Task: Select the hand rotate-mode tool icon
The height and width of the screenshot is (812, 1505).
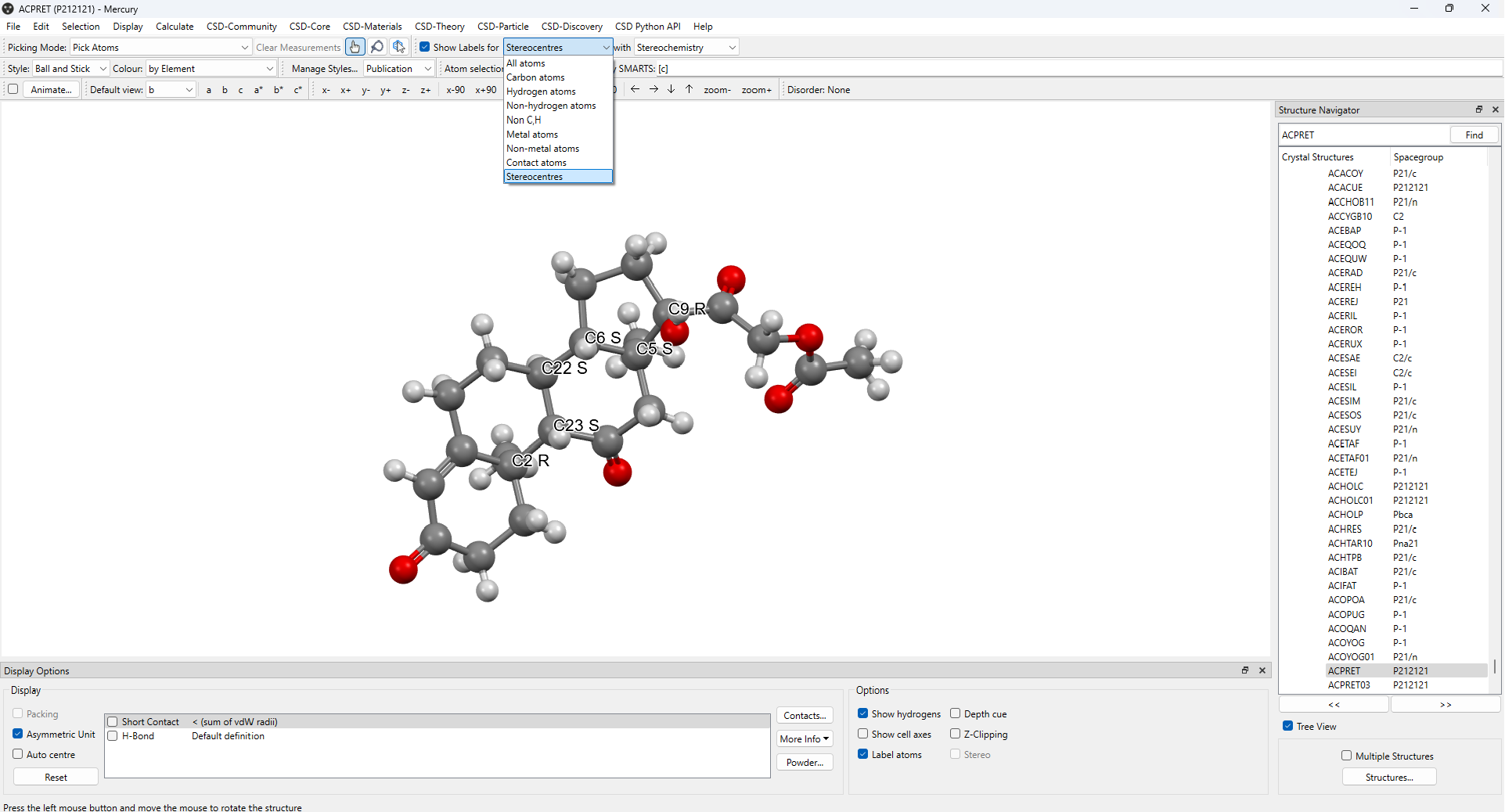Action: tap(355, 48)
